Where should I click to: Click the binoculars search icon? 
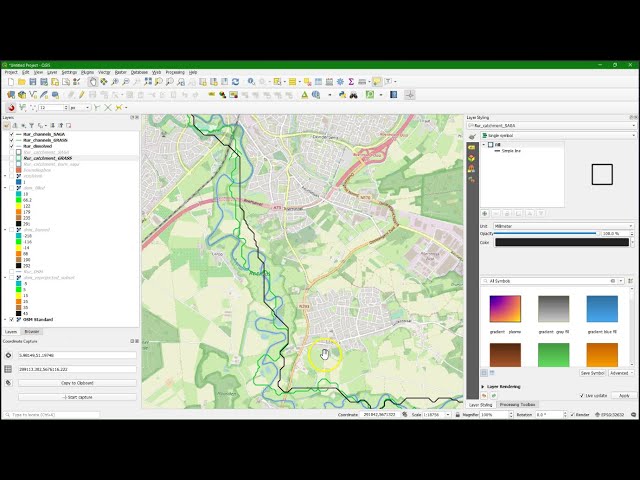(x=353, y=95)
